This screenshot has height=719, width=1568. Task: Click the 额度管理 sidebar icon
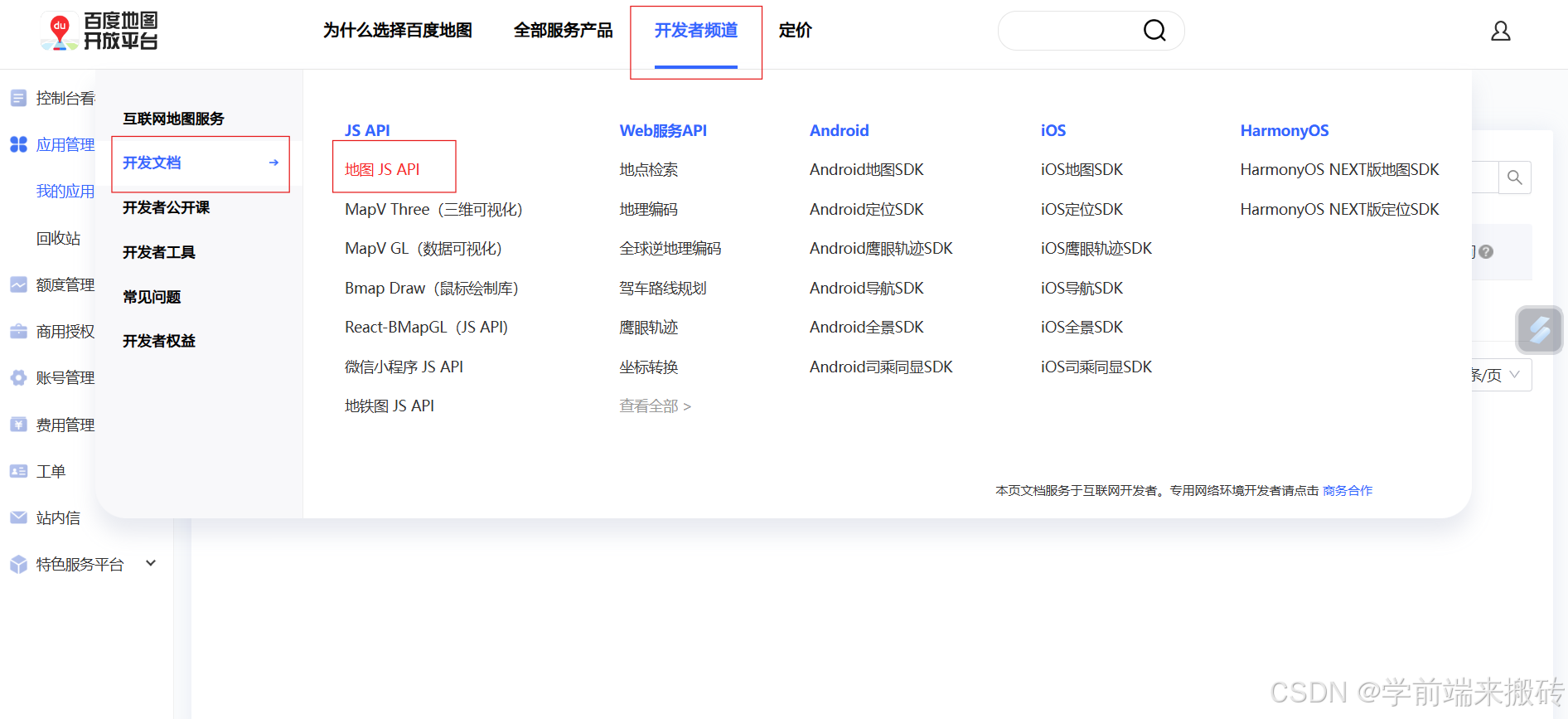click(x=18, y=284)
